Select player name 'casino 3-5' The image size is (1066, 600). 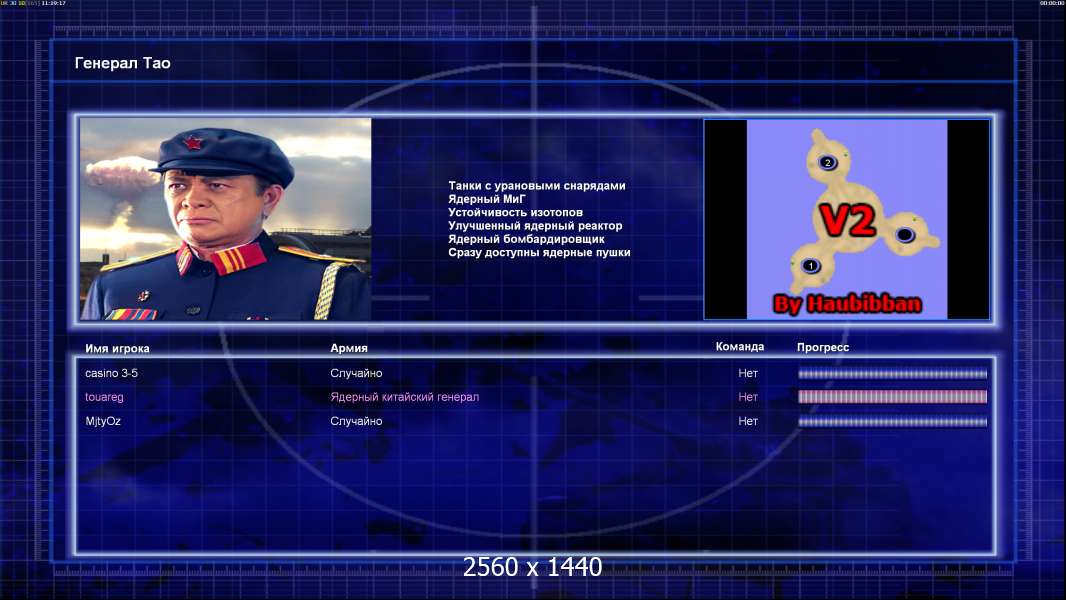(x=111, y=373)
